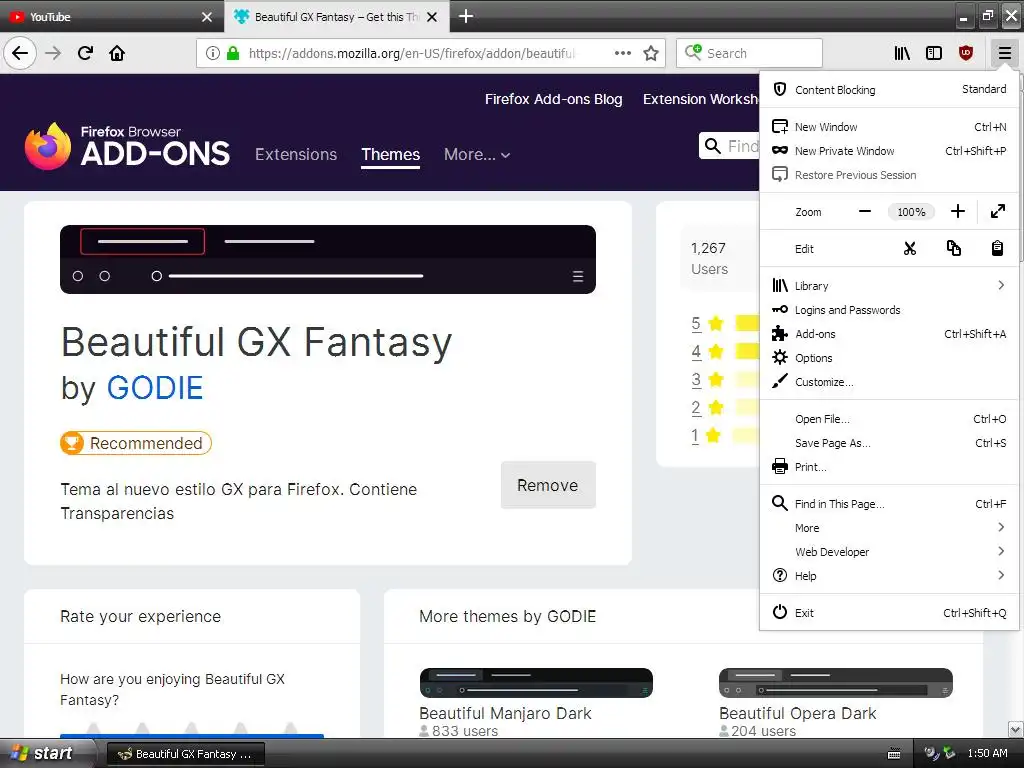Viewport: 1024px width, 768px height.
Task: Select Open File... menu entry
Action: pos(889,419)
